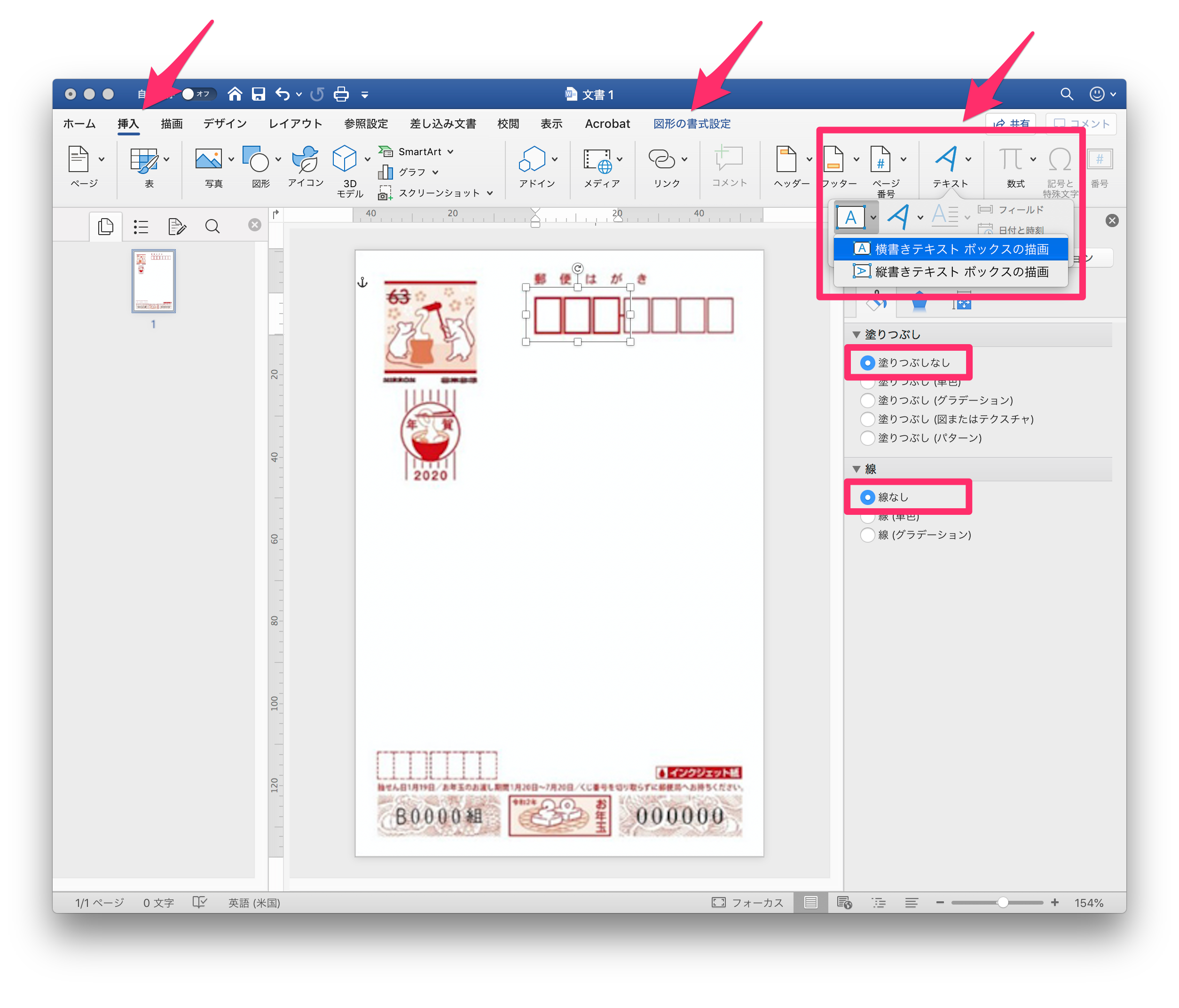
Task: Open search icon in navigation sidebar
Action: coord(212,227)
